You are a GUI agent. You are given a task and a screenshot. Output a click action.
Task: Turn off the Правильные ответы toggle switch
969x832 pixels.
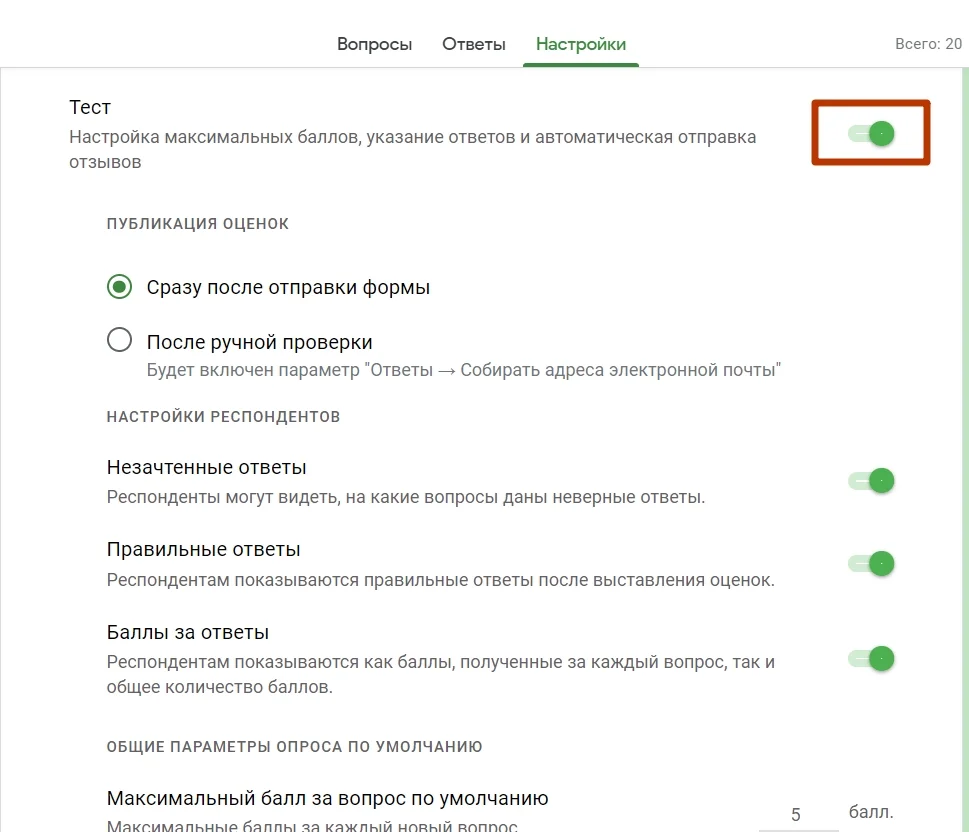[x=871, y=563]
